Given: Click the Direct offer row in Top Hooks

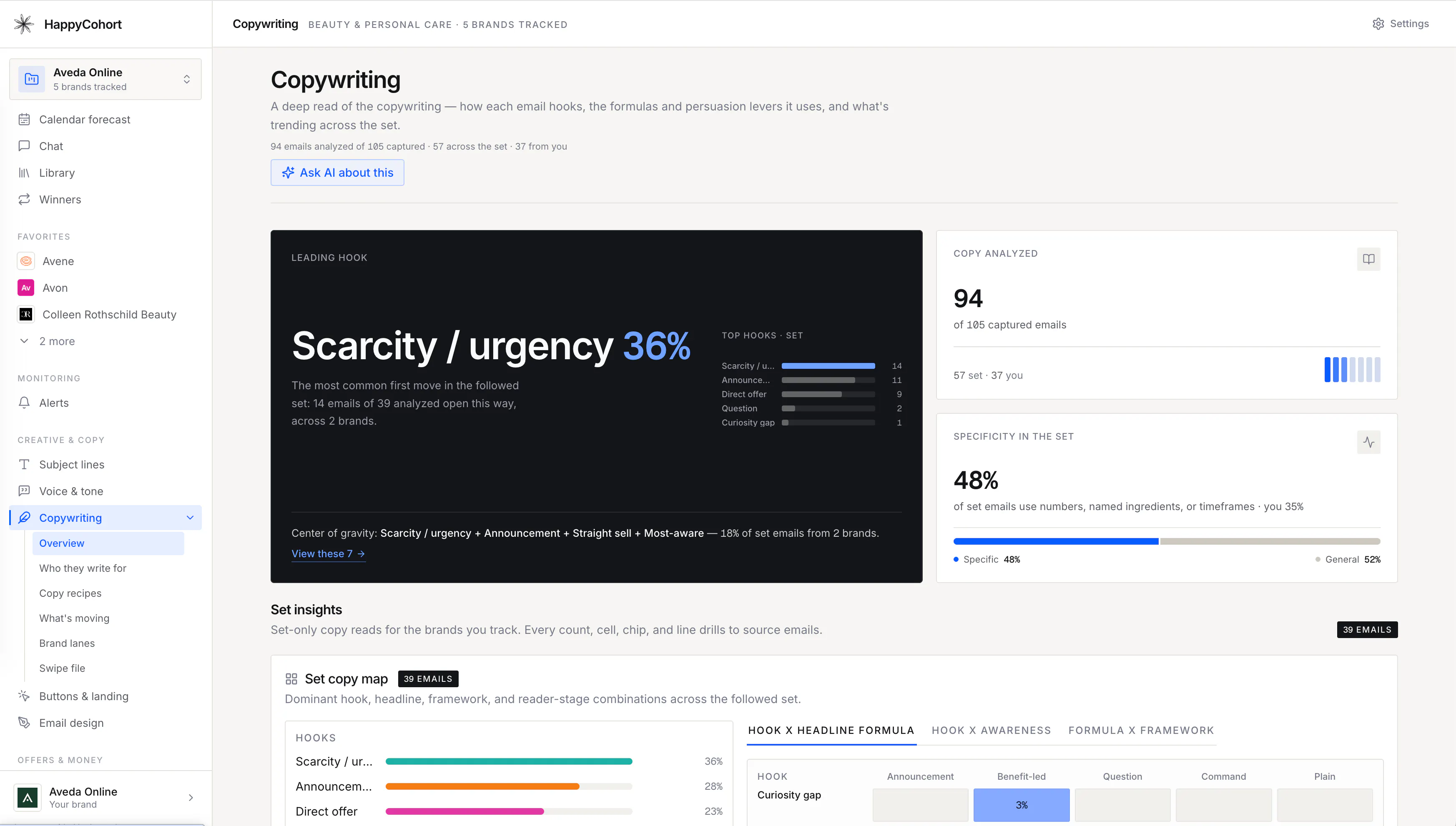Looking at the screenshot, I should (x=811, y=394).
